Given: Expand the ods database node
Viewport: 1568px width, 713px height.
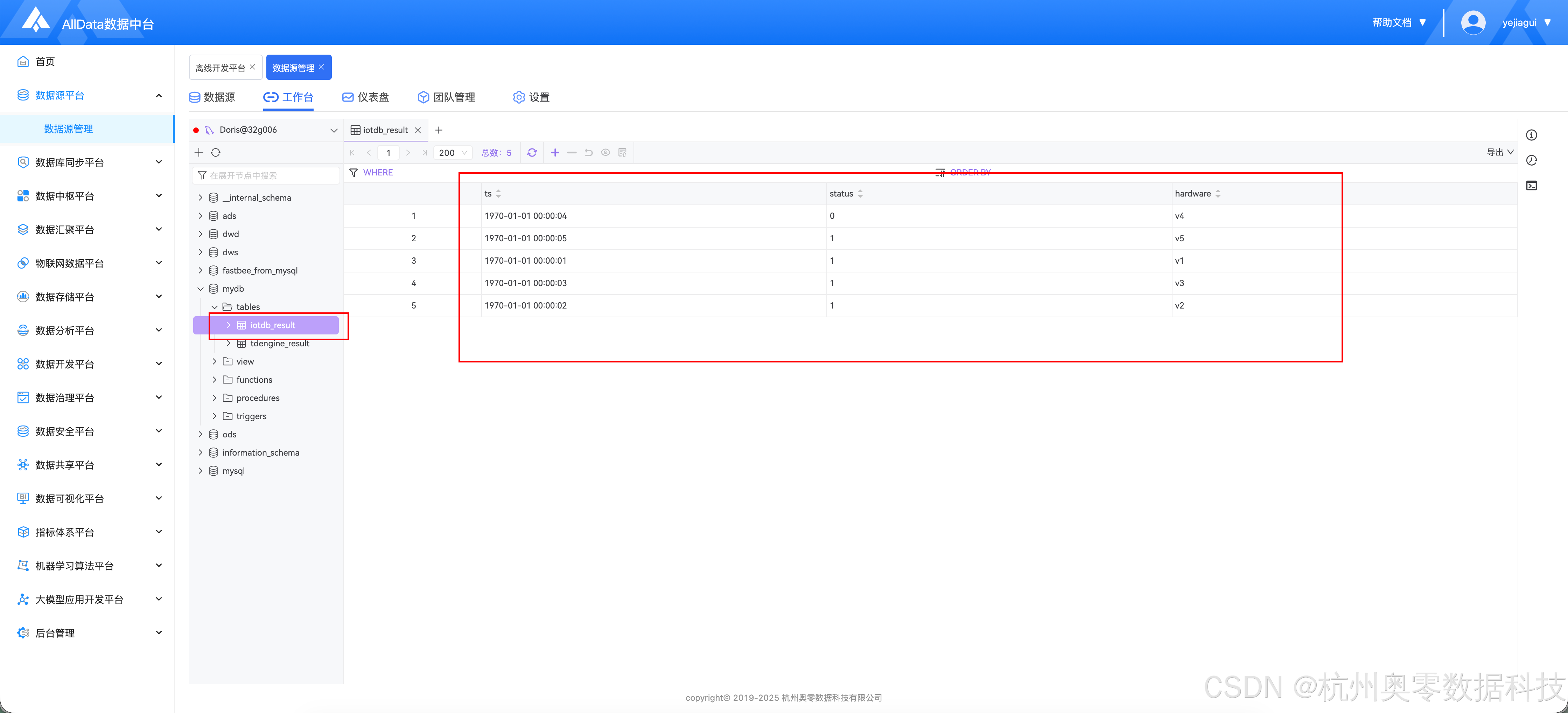Looking at the screenshot, I should [200, 434].
